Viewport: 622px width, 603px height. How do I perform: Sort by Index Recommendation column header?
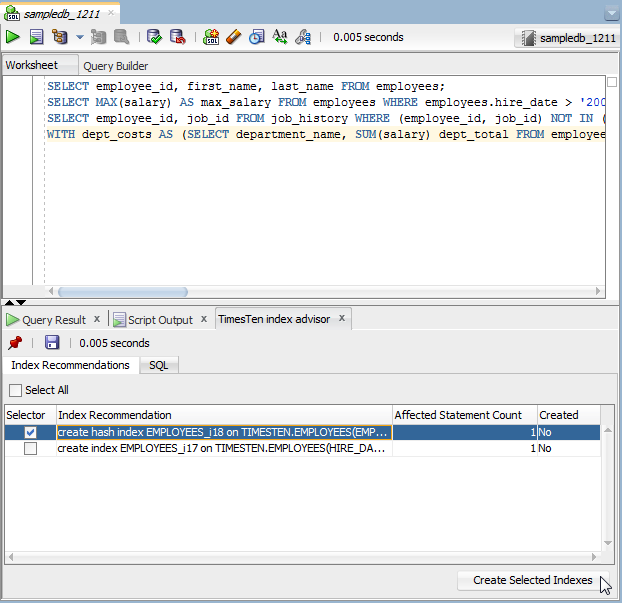[x=224, y=415]
